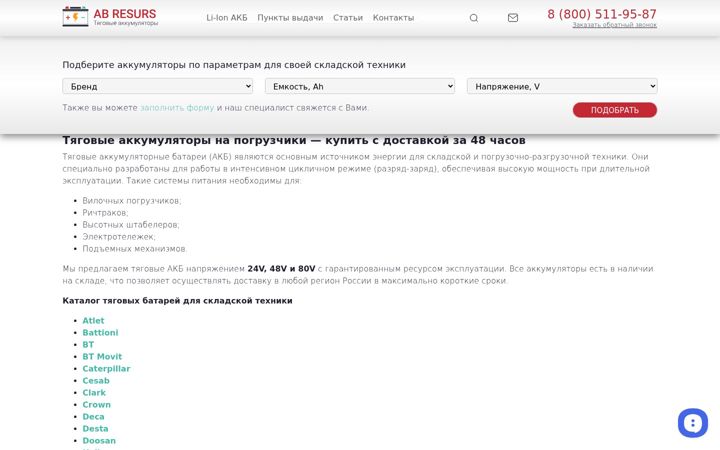Viewport: 720px width, 450px height.
Task: Call phone number 8 (800) 511-95-87
Action: click(602, 14)
